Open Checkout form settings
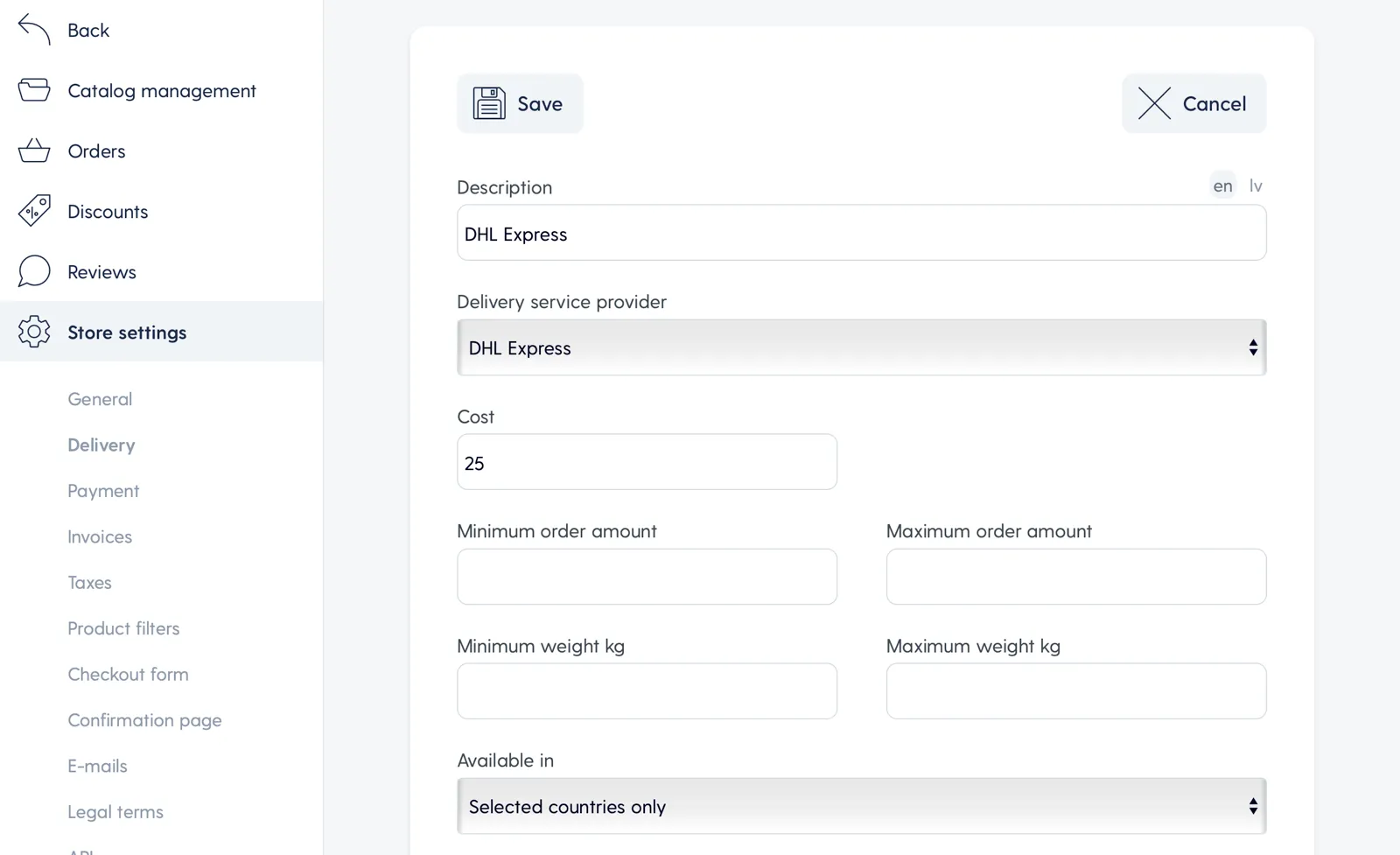 point(128,674)
